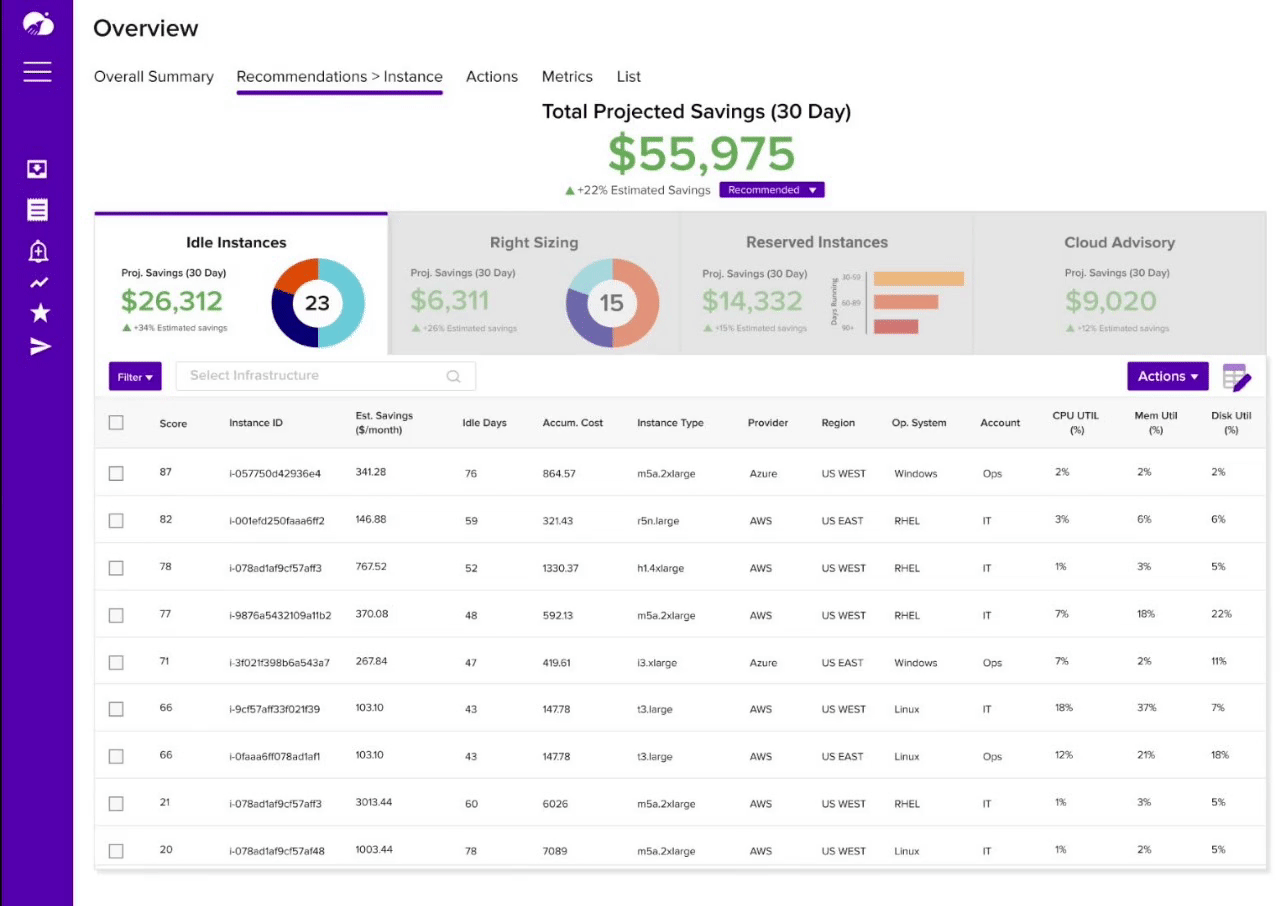Viewport: 1280px width, 906px height.
Task: Open the hamburger menu
Action: tap(37, 72)
